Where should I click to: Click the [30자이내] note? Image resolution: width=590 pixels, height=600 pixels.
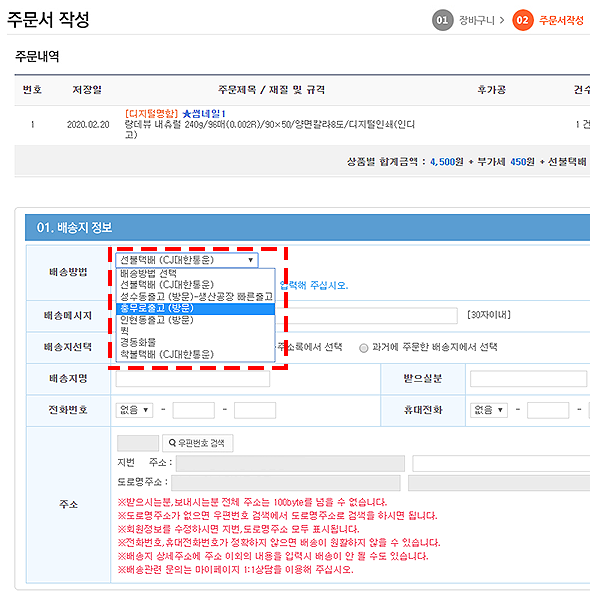pyautogui.click(x=489, y=315)
